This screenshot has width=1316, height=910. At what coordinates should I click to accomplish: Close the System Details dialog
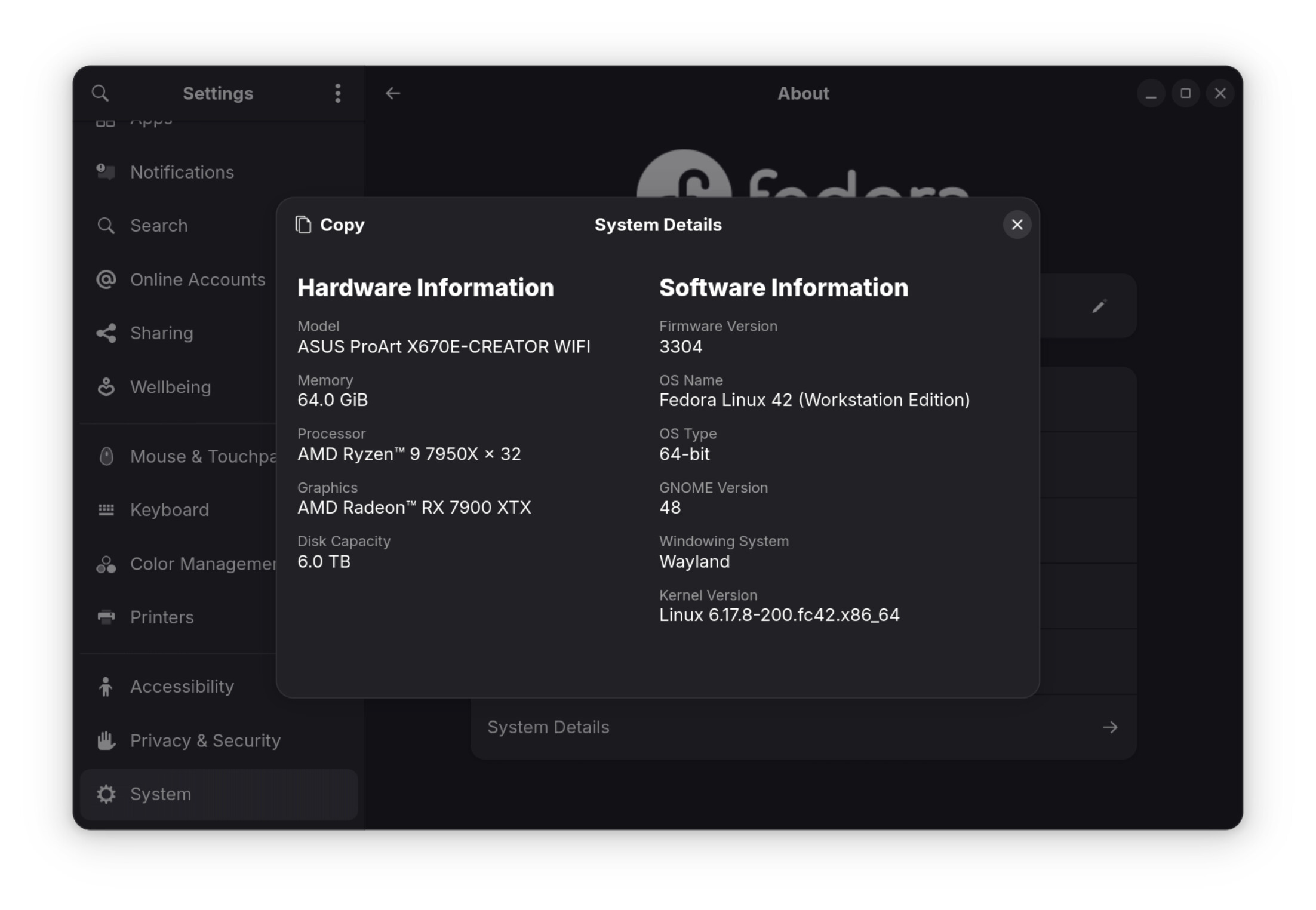(1017, 225)
